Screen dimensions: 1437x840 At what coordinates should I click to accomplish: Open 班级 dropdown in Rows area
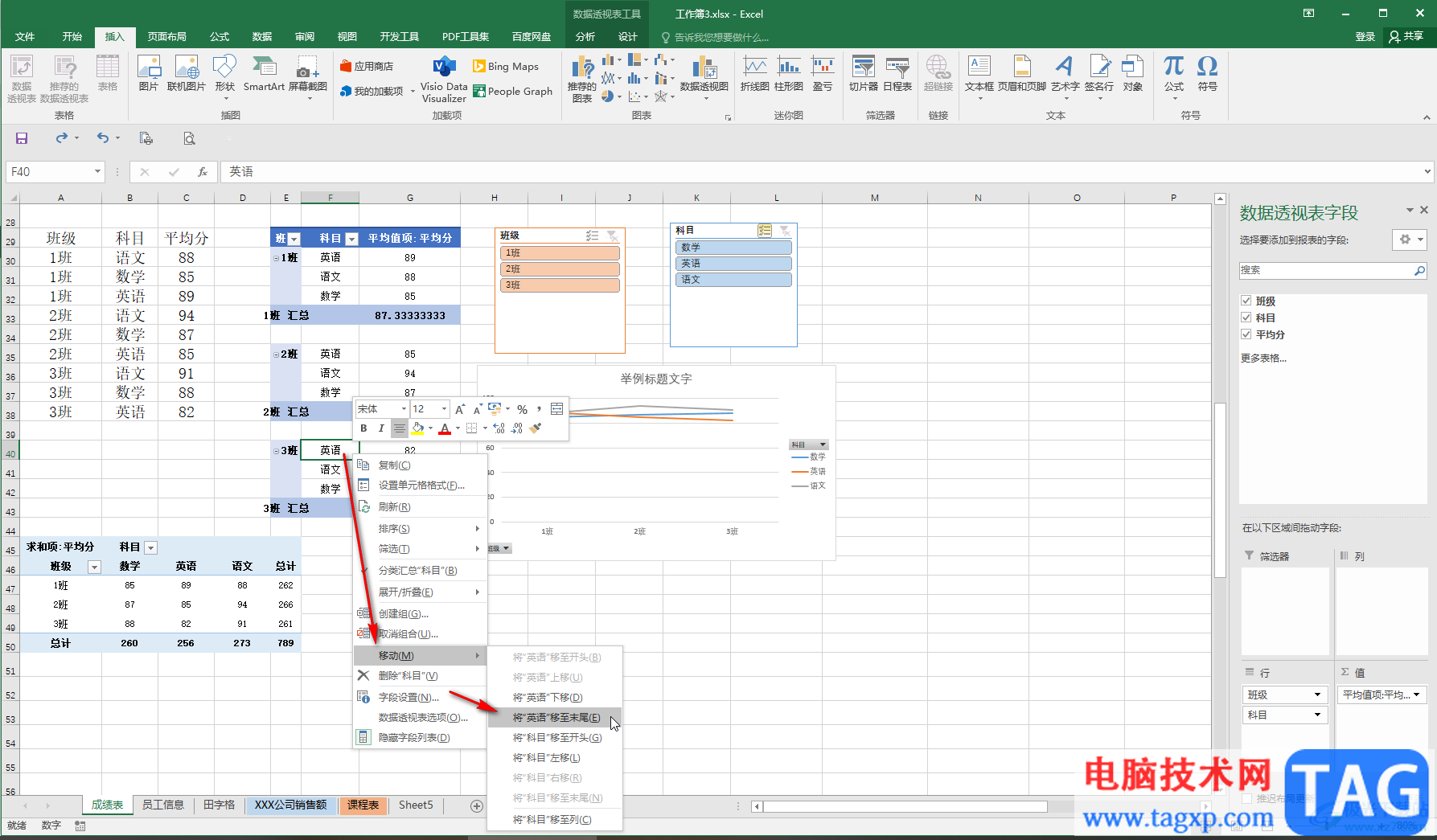[x=1317, y=695]
